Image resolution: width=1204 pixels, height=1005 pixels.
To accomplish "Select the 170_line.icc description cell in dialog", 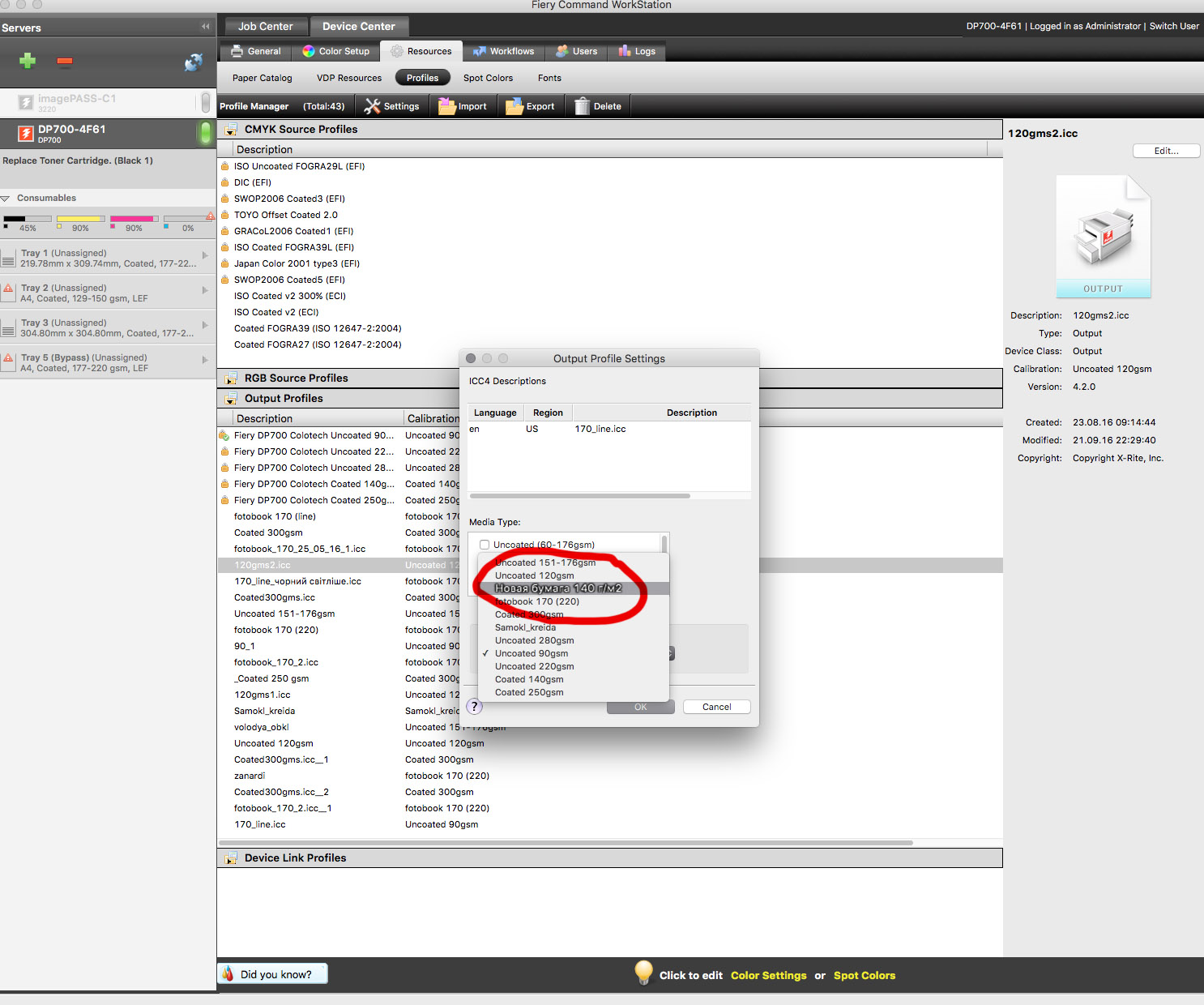I will (x=600, y=429).
